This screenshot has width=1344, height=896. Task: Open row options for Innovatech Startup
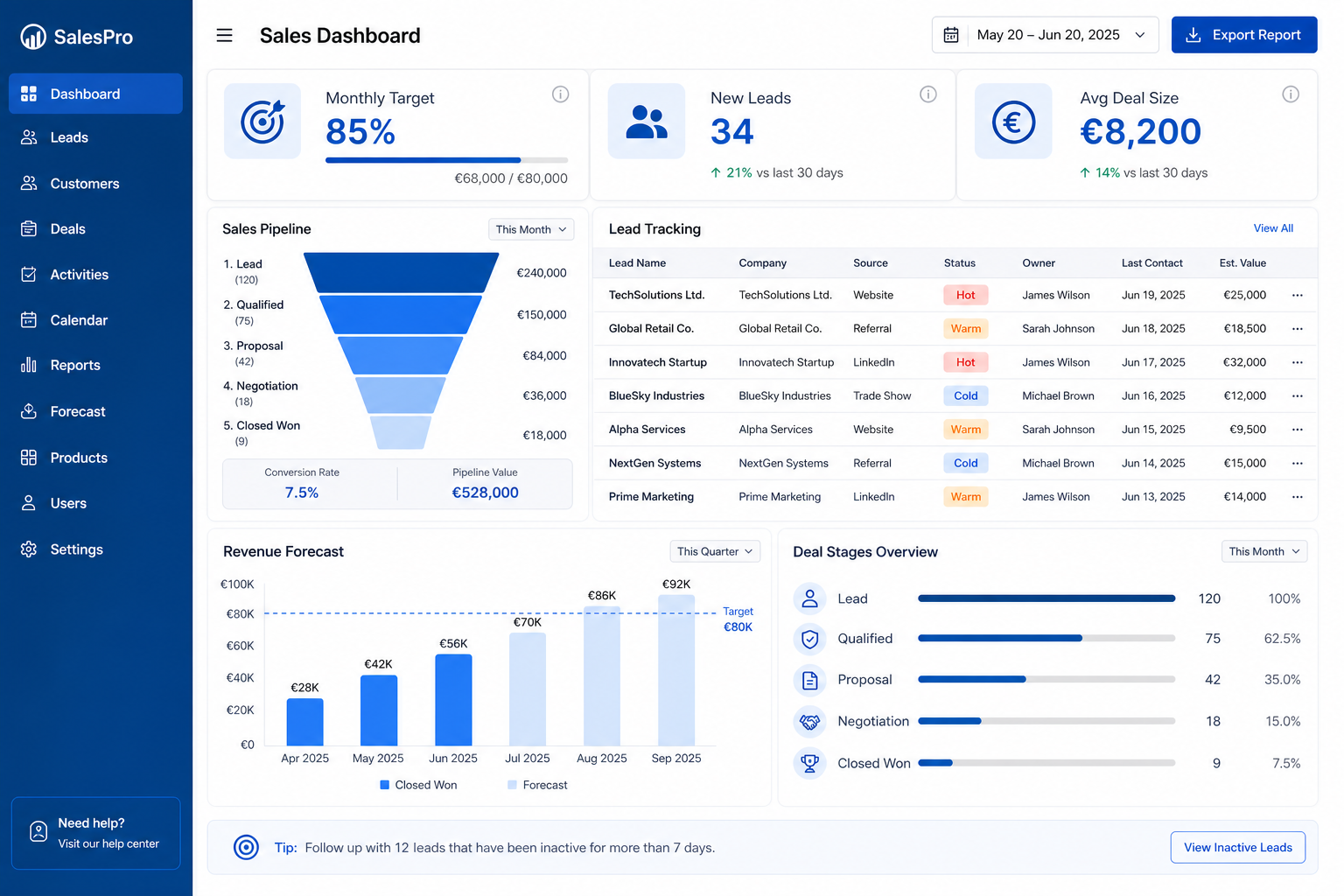pyautogui.click(x=1298, y=362)
